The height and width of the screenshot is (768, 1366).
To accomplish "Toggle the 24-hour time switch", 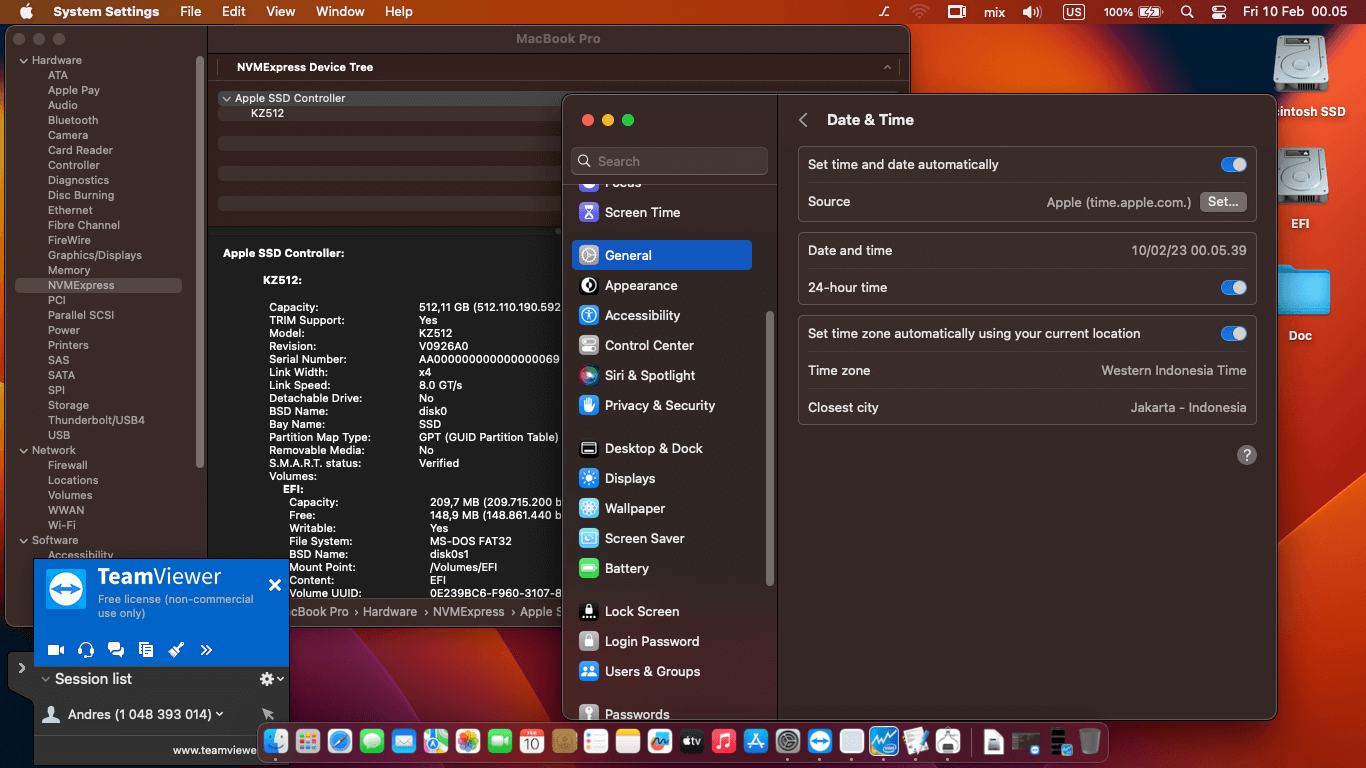I will click(x=1234, y=287).
